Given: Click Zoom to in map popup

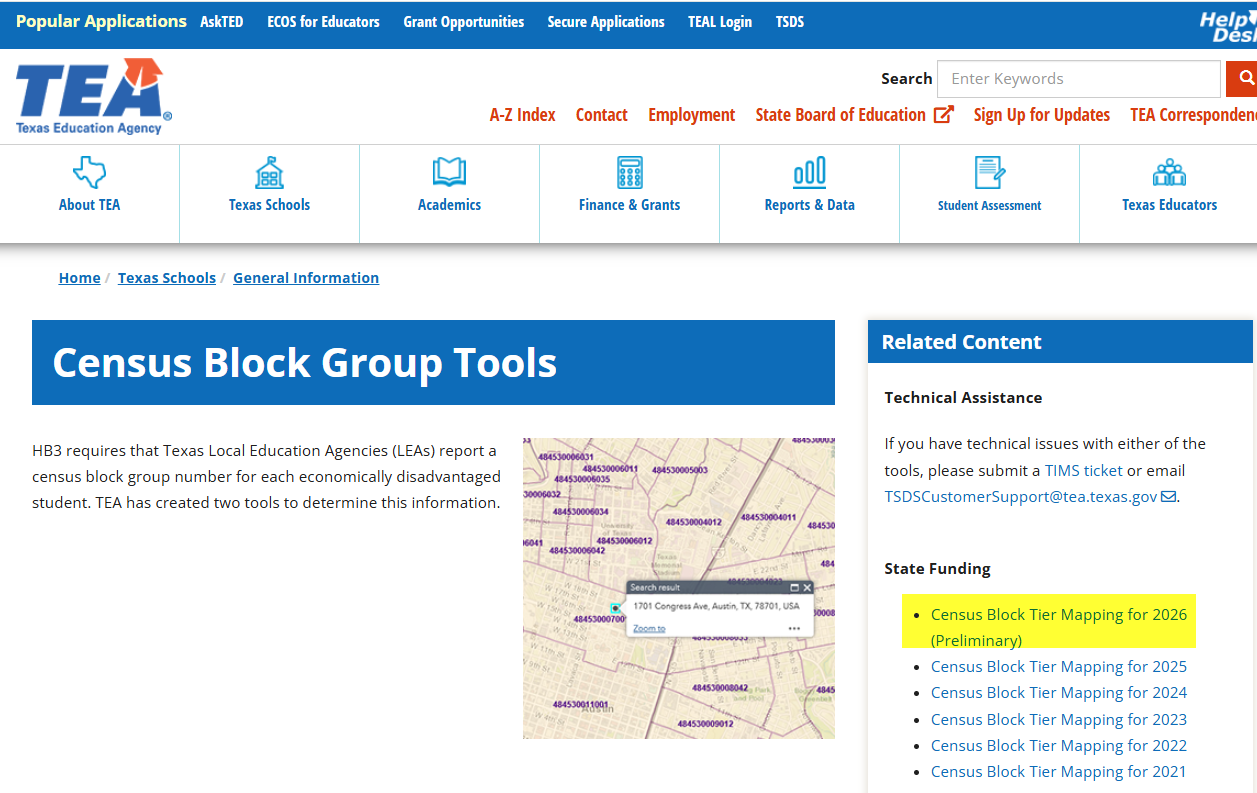Looking at the screenshot, I should coord(649,628).
